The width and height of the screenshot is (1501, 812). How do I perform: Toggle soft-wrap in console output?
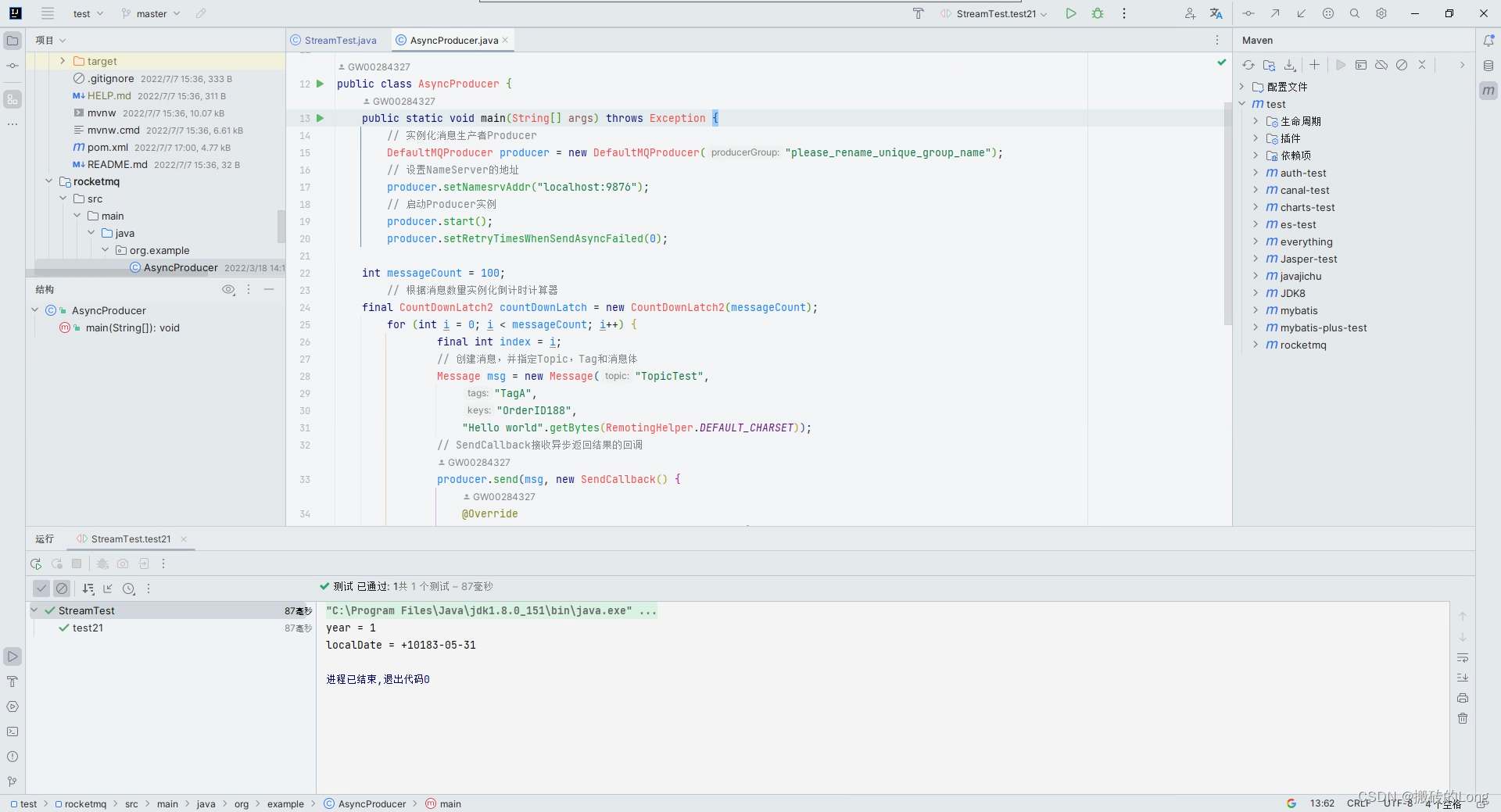1463,657
